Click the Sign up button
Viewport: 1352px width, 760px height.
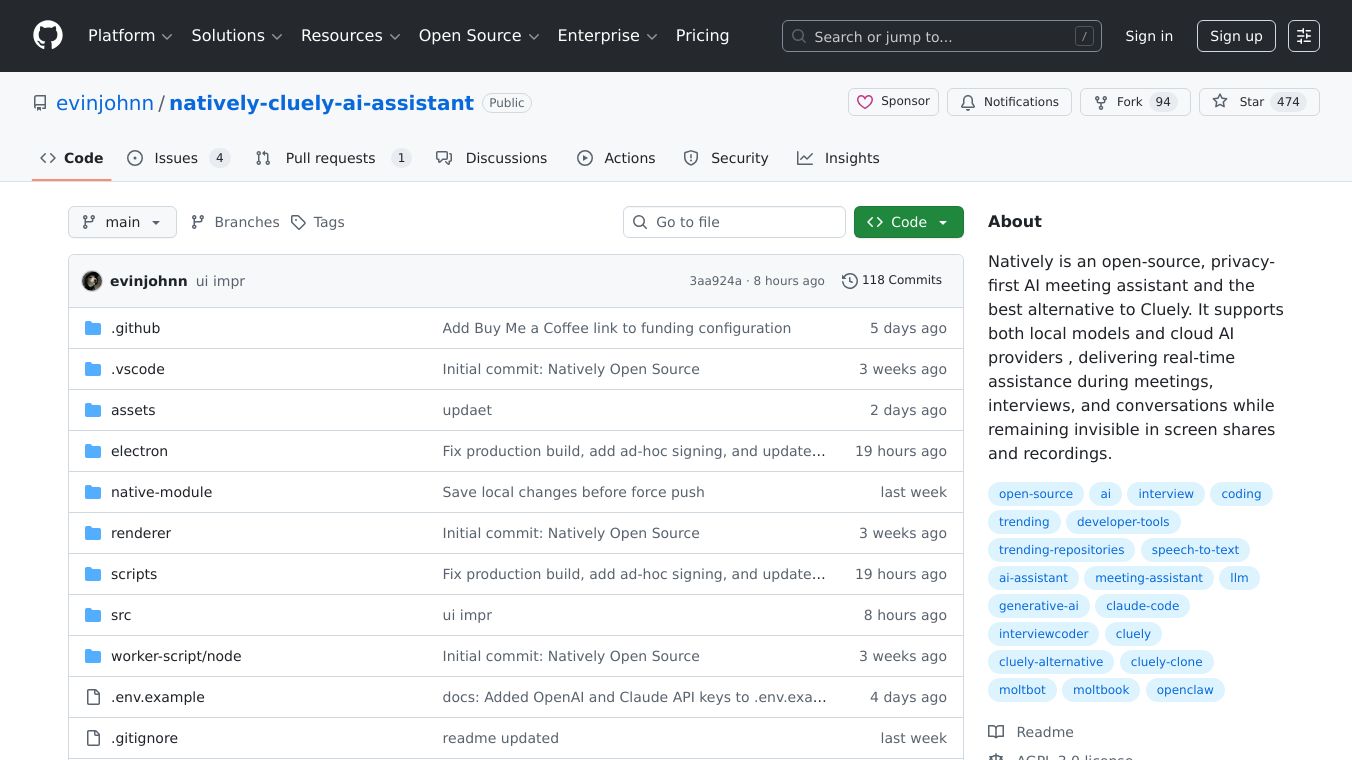click(1236, 36)
